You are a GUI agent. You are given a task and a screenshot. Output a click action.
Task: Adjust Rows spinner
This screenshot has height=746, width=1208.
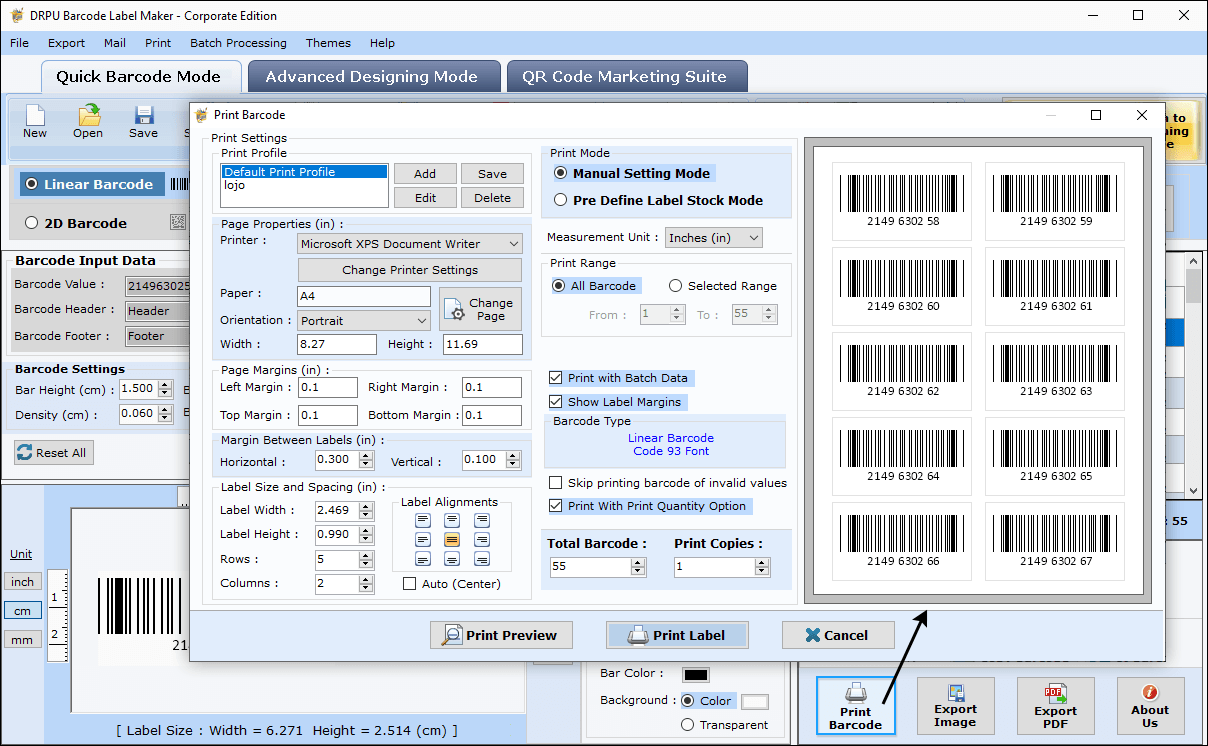(x=366, y=559)
